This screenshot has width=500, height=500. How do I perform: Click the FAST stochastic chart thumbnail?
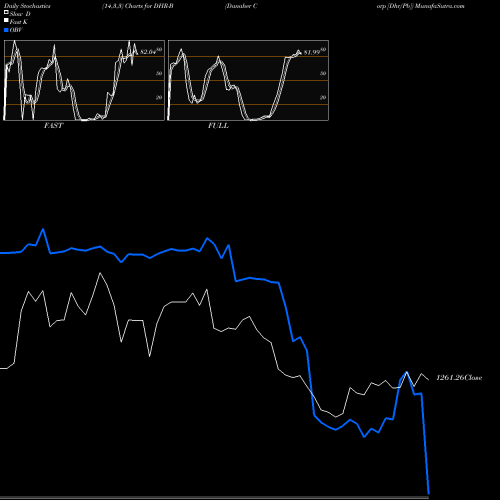click(x=84, y=80)
